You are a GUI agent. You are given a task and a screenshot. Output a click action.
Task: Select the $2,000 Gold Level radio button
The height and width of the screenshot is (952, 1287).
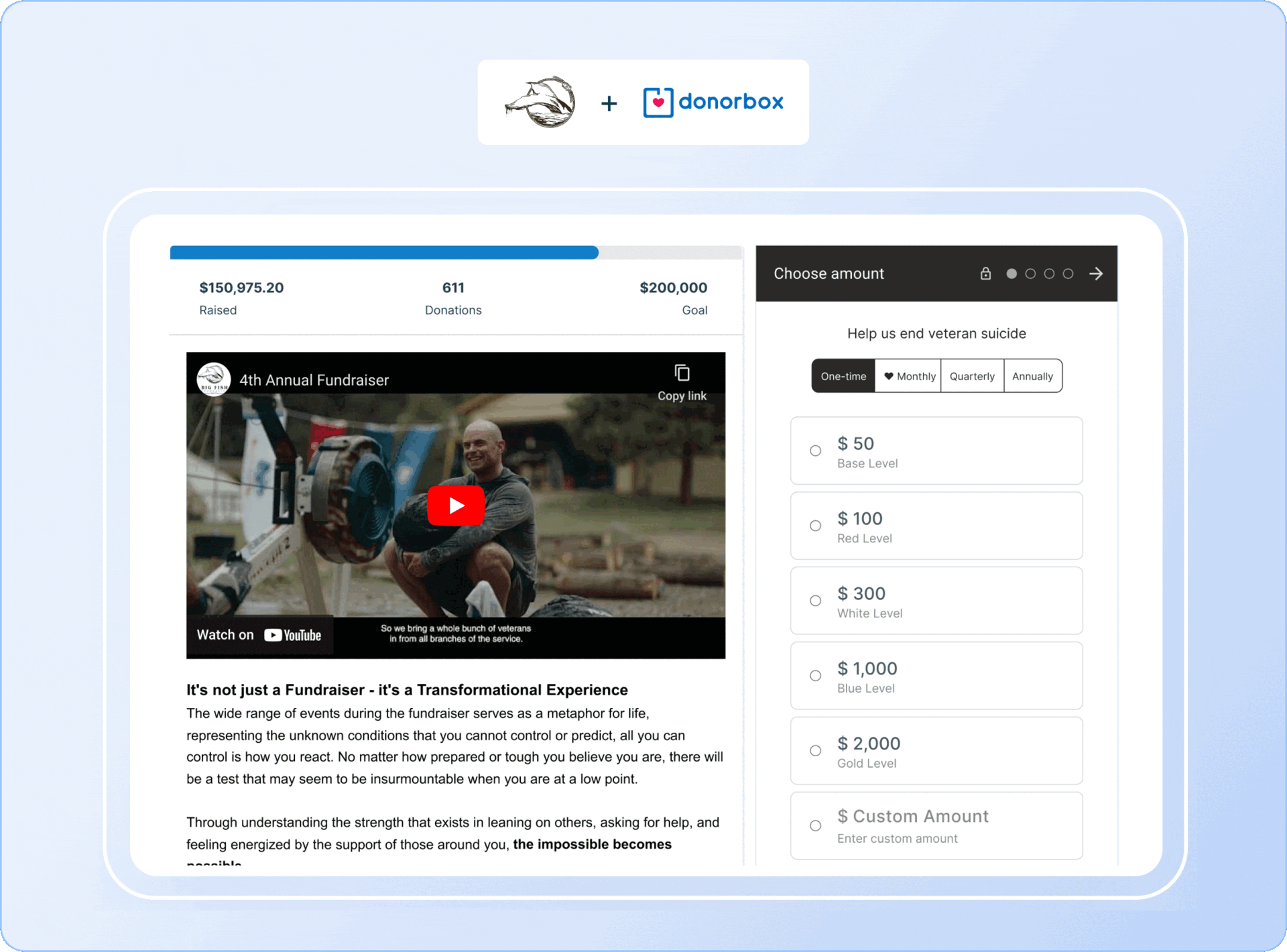pyautogui.click(x=817, y=751)
